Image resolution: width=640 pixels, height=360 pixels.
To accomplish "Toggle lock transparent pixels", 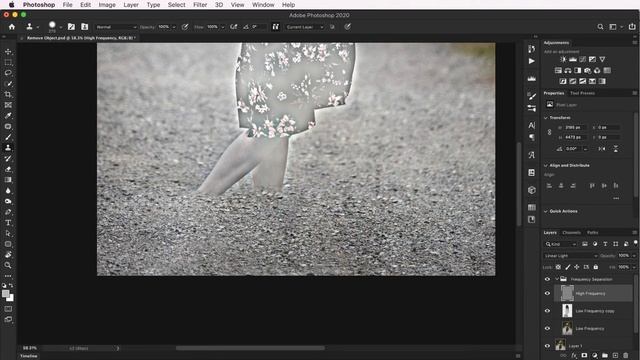I will click(x=558, y=267).
